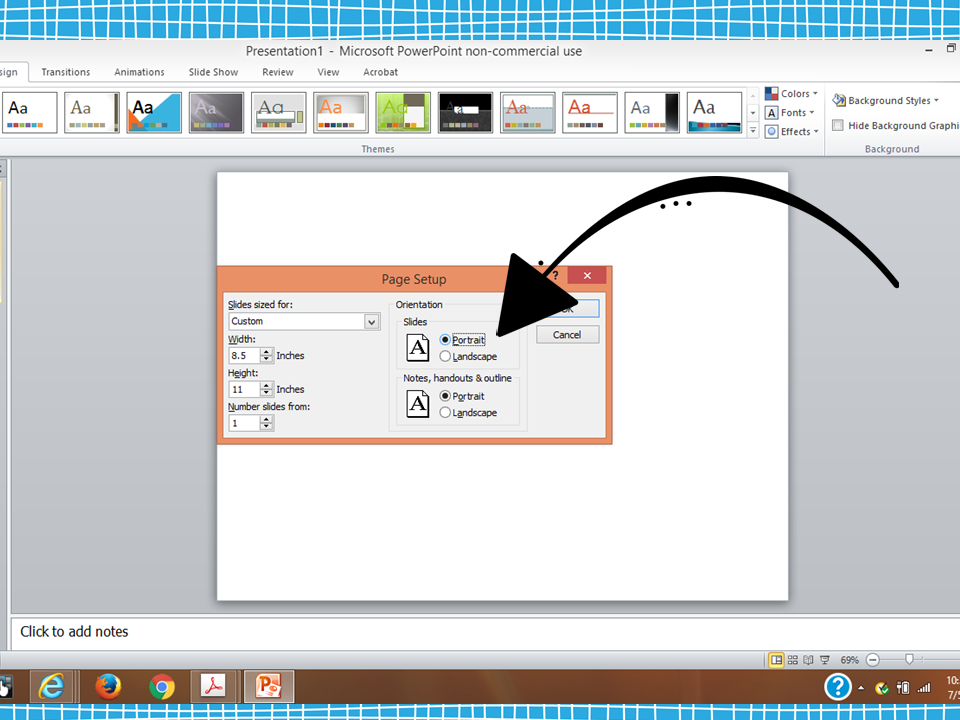The image size is (960, 720).
Task: Click to add notes pane
Action: (484, 632)
